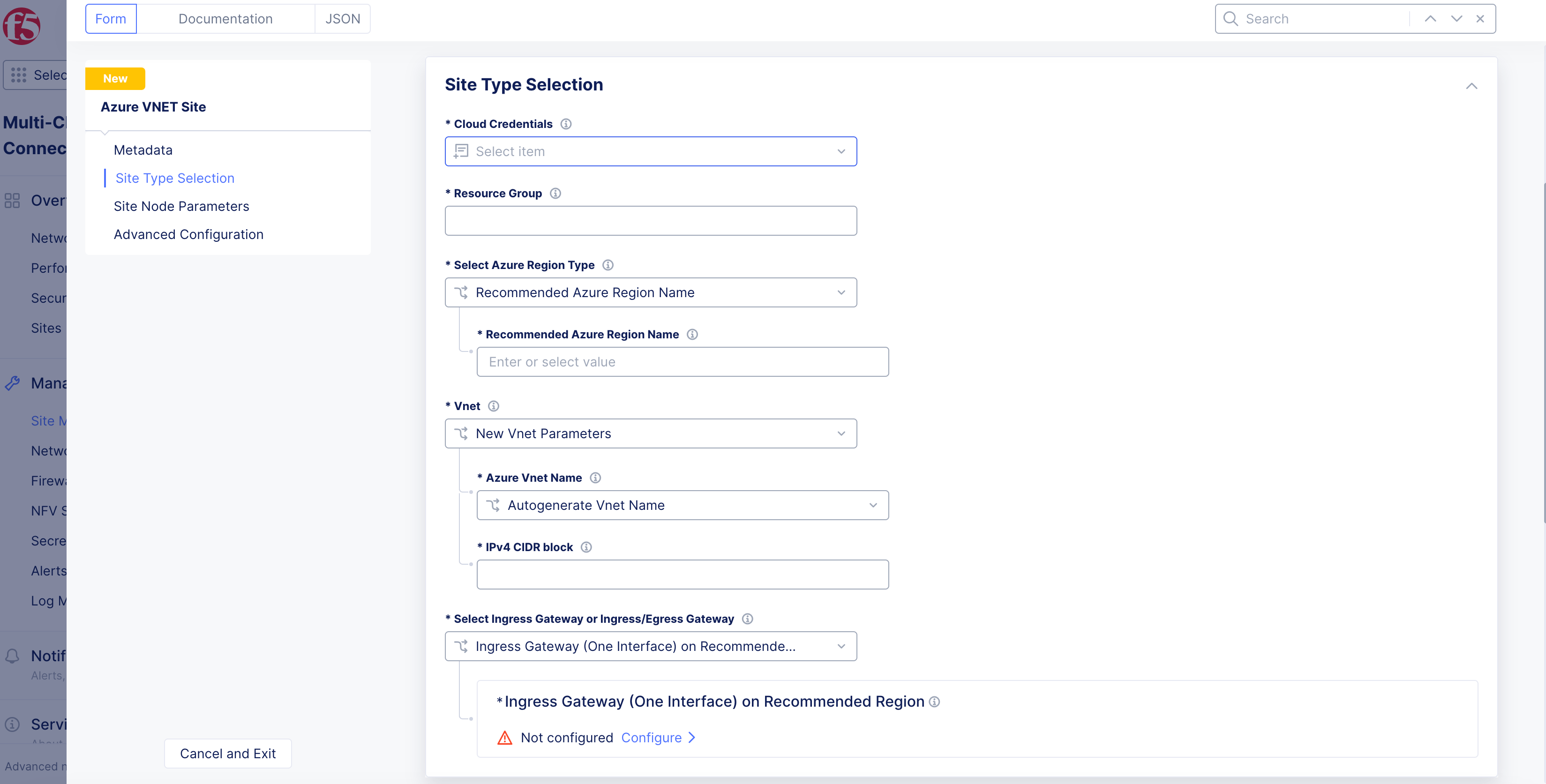1546x784 pixels.
Task: Click the Configure link for Ingress Gateway
Action: tap(652, 738)
